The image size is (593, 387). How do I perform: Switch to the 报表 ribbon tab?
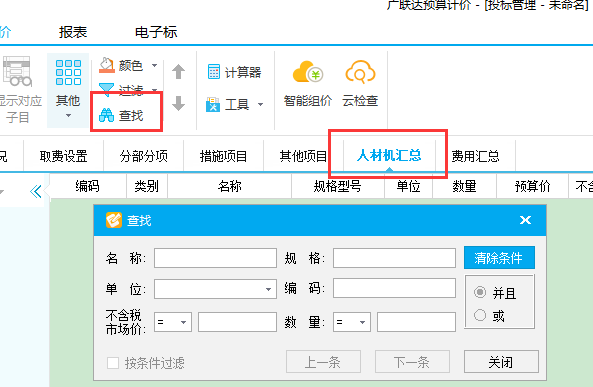point(73,32)
